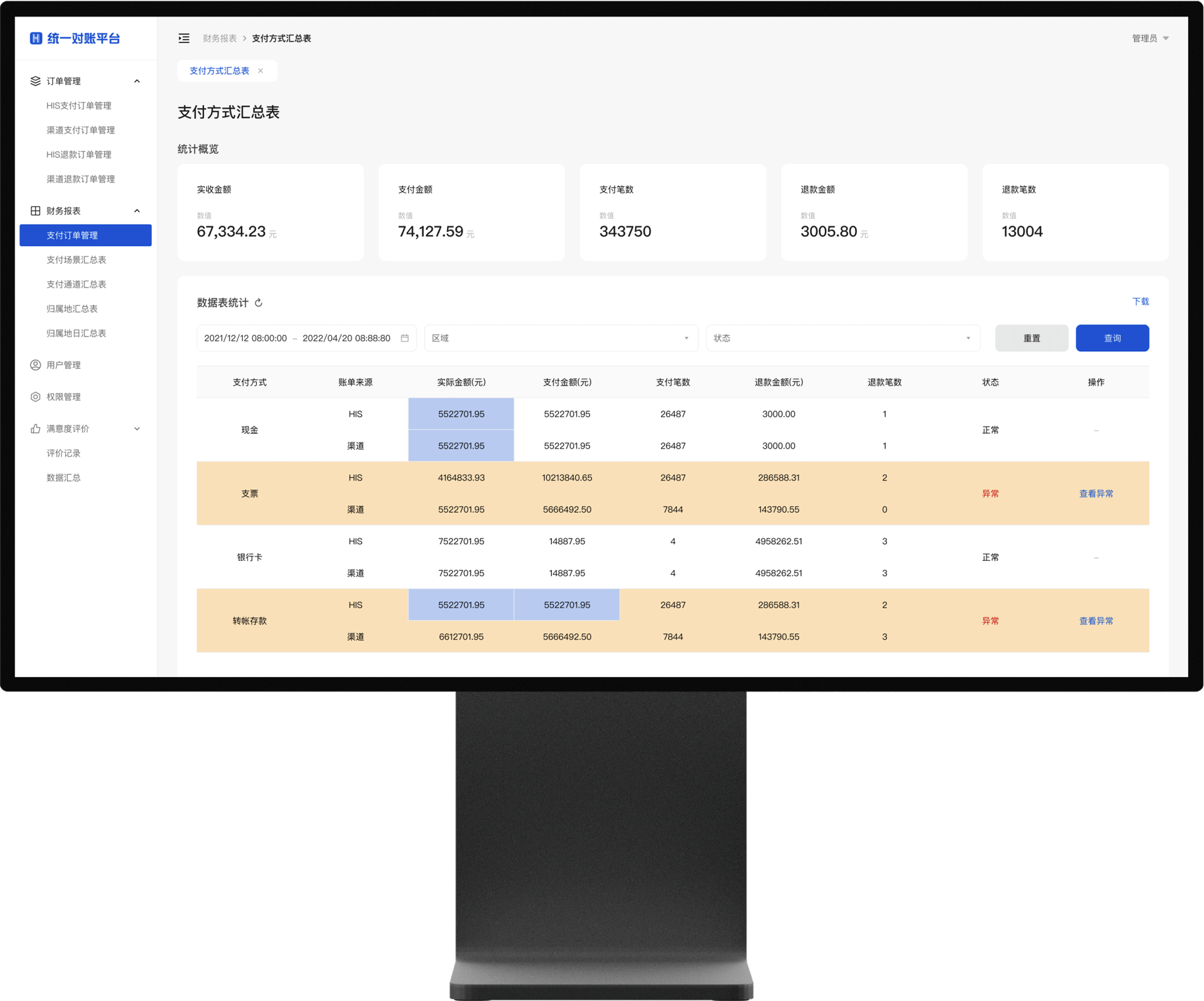The width and height of the screenshot is (1204, 1001).
Task: Open 归属地汇总表 in sidebar
Action: [x=72, y=309]
